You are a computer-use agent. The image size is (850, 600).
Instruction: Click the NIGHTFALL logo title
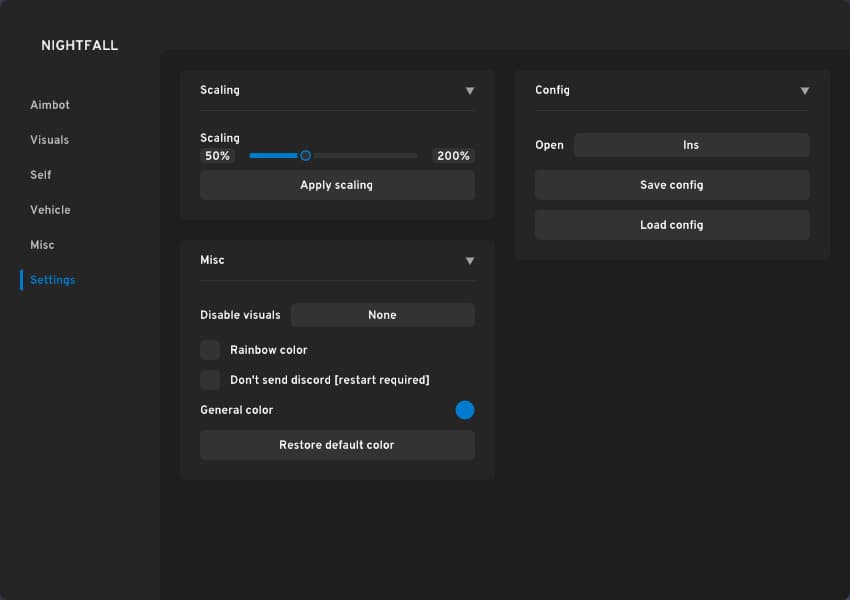point(80,46)
